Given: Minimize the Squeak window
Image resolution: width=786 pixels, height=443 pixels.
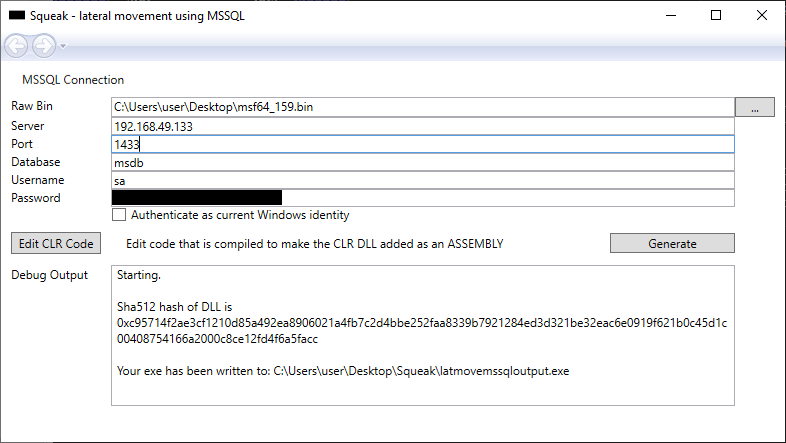Looking at the screenshot, I should [x=669, y=15].
